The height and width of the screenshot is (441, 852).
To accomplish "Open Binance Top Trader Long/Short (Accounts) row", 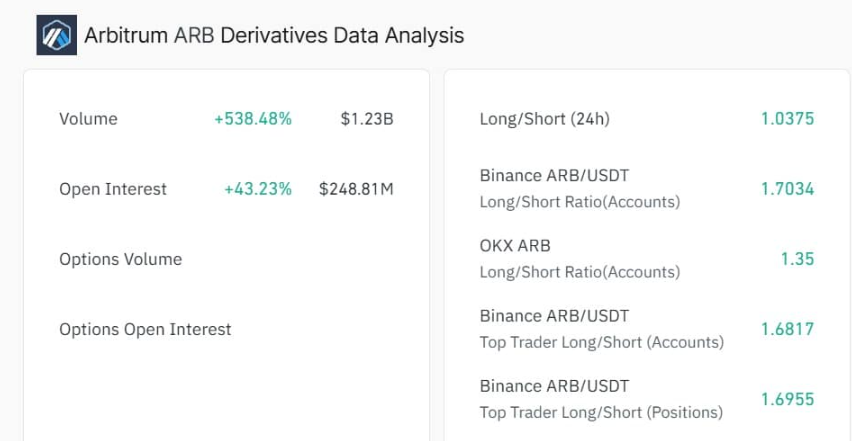I will [x=647, y=329].
